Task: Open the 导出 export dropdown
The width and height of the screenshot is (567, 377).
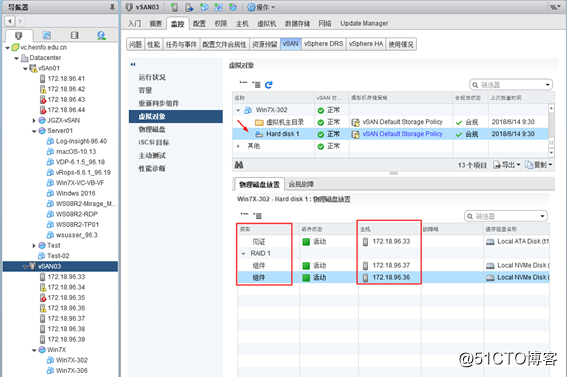Action: (507, 165)
